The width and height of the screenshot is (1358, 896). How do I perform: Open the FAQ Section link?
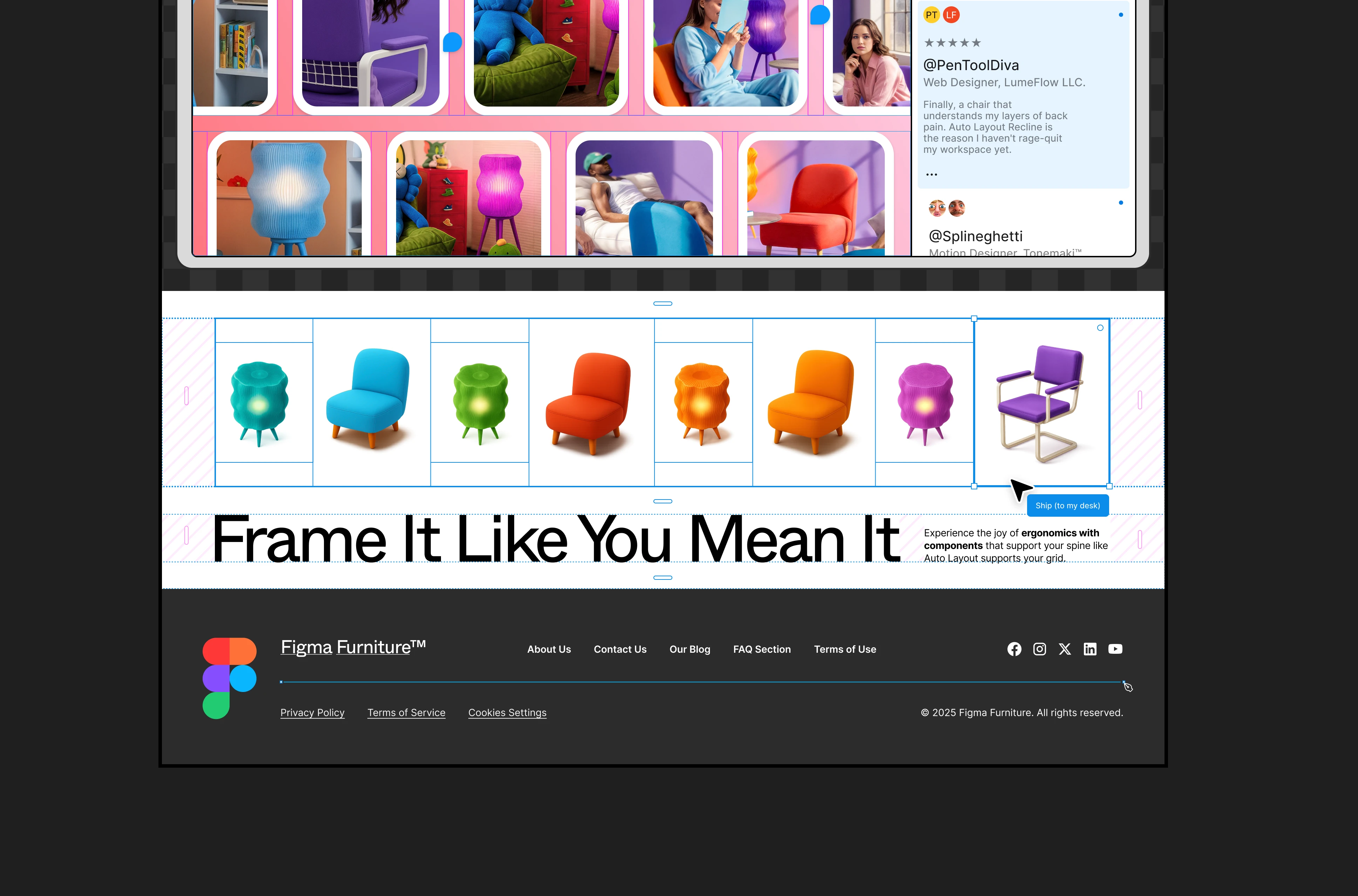click(762, 649)
